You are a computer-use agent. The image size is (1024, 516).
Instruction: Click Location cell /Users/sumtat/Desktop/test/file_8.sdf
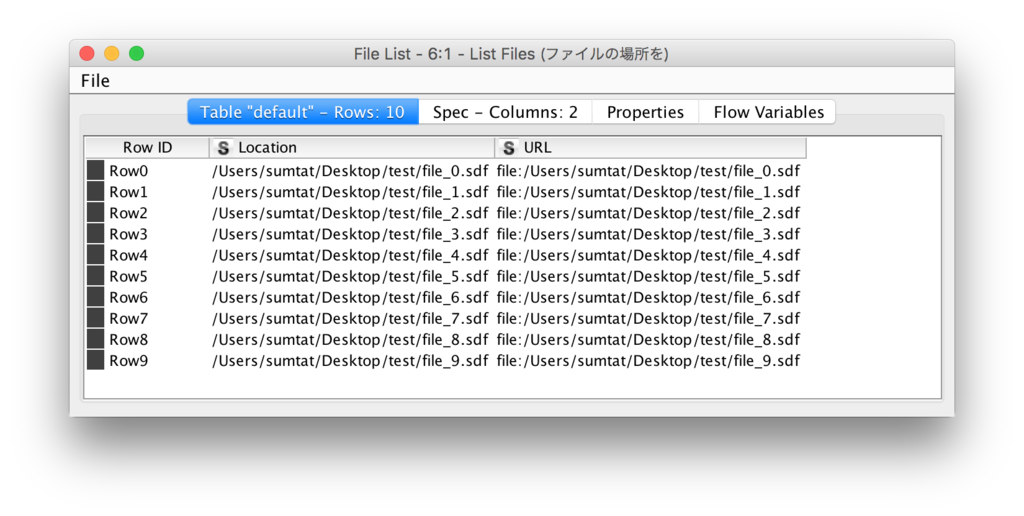click(x=350, y=340)
